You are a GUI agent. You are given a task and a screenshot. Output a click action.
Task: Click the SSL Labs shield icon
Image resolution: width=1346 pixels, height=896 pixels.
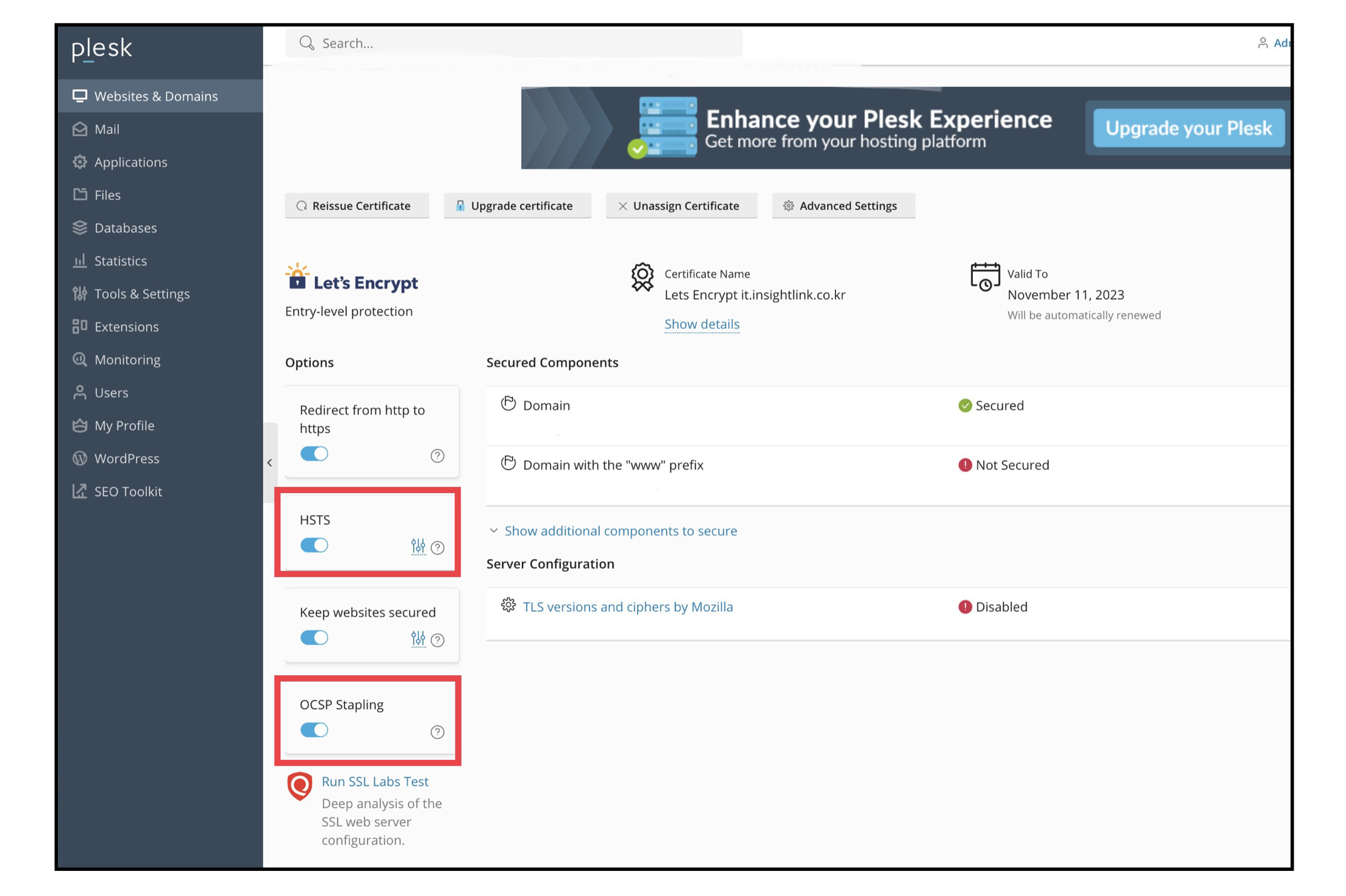[300, 786]
